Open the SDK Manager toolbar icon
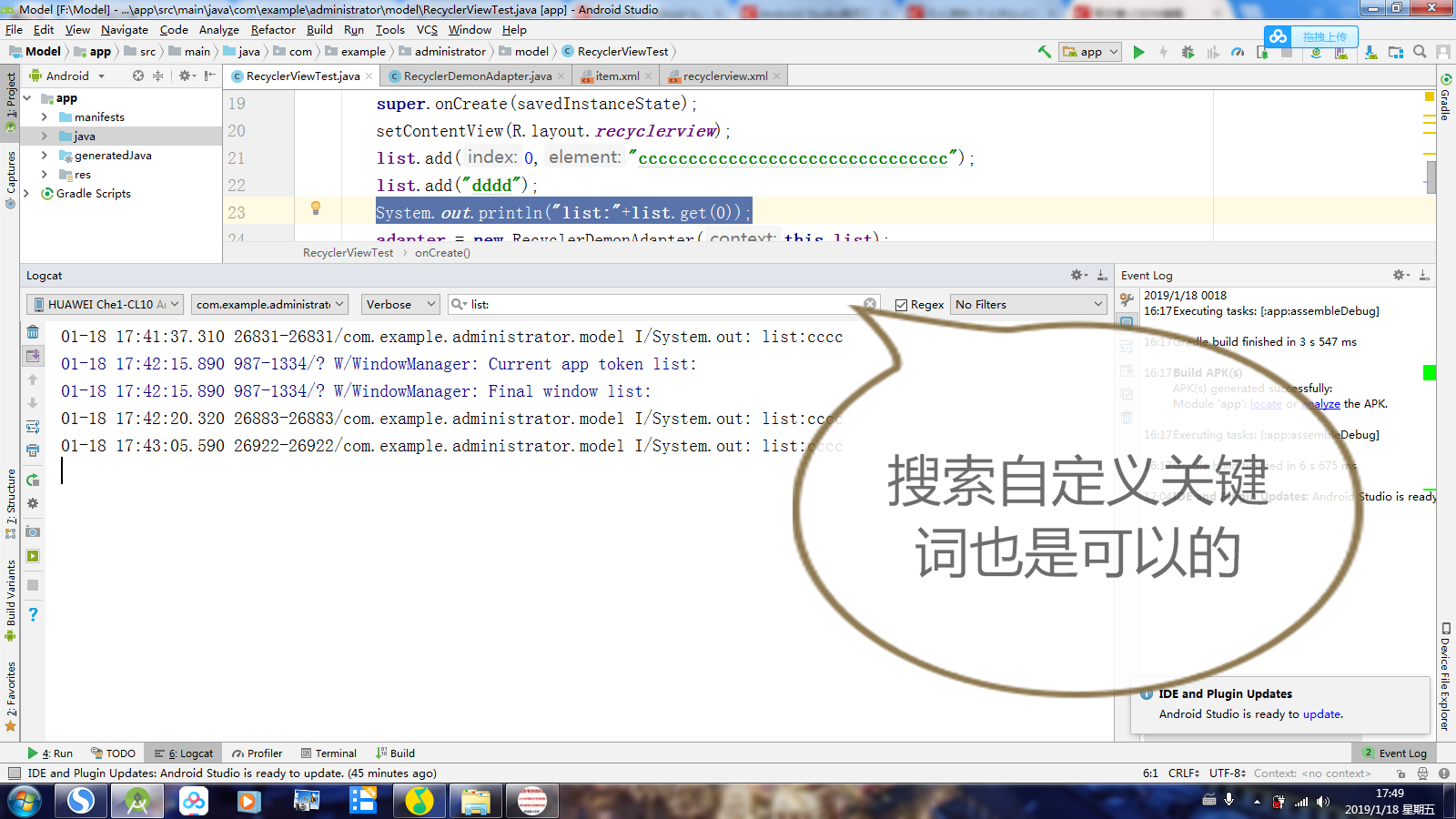 1370,52
